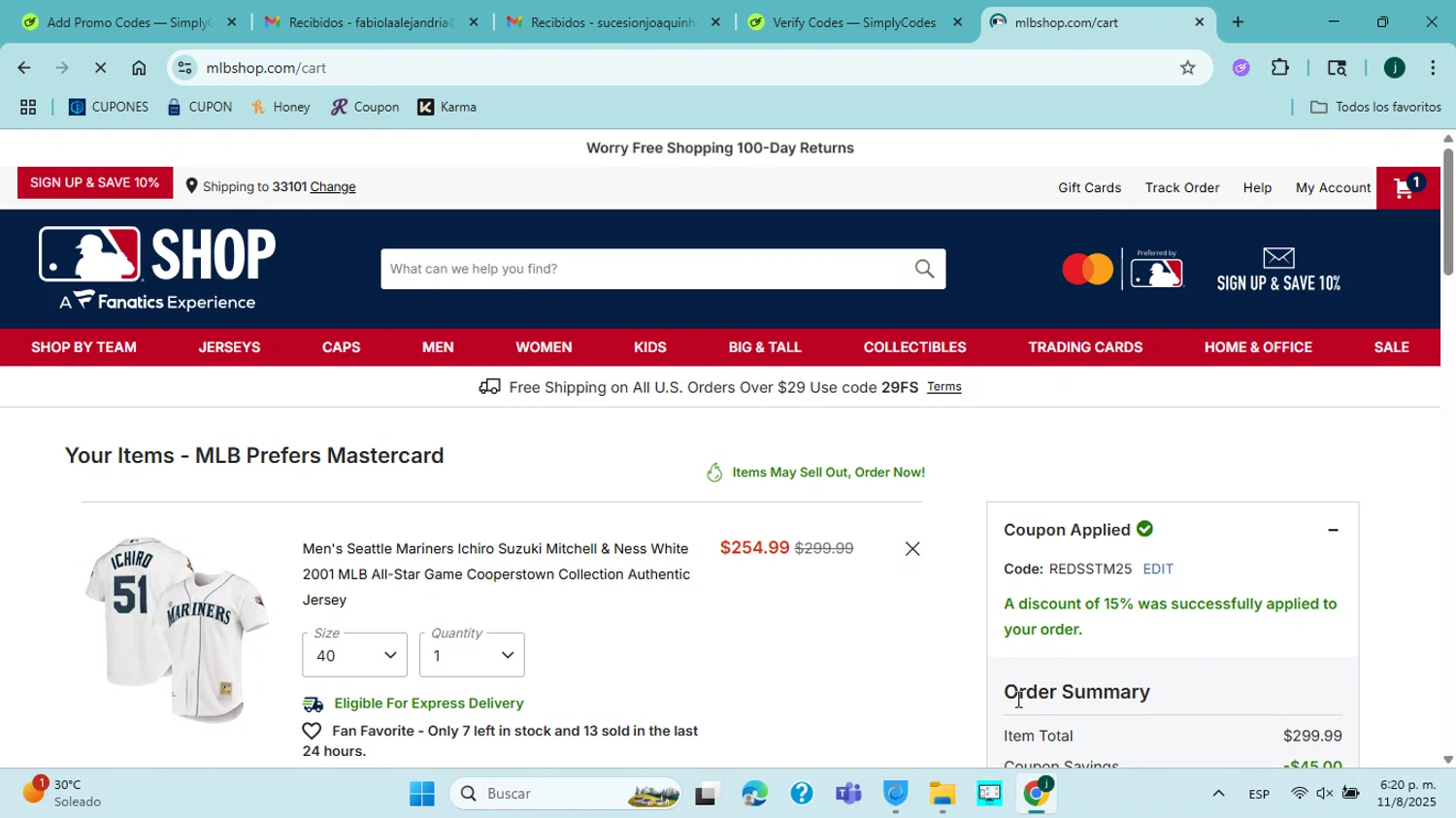View free shipping Terms
The width and height of the screenshot is (1456, 818).
pyautogui.click(x=943, y=387)
